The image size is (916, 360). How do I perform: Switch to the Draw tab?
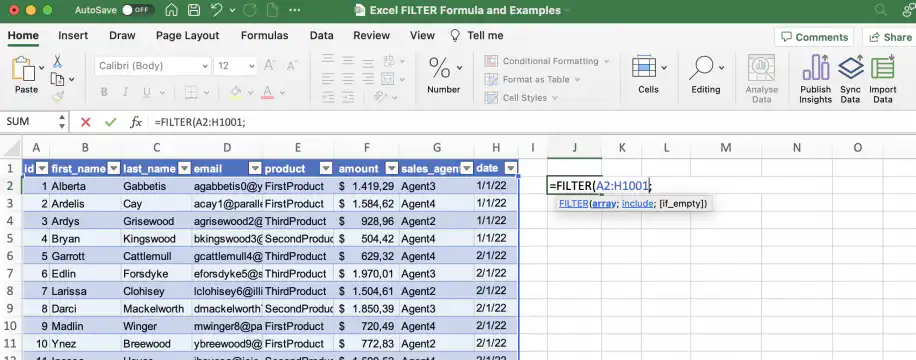pos(122,36)
